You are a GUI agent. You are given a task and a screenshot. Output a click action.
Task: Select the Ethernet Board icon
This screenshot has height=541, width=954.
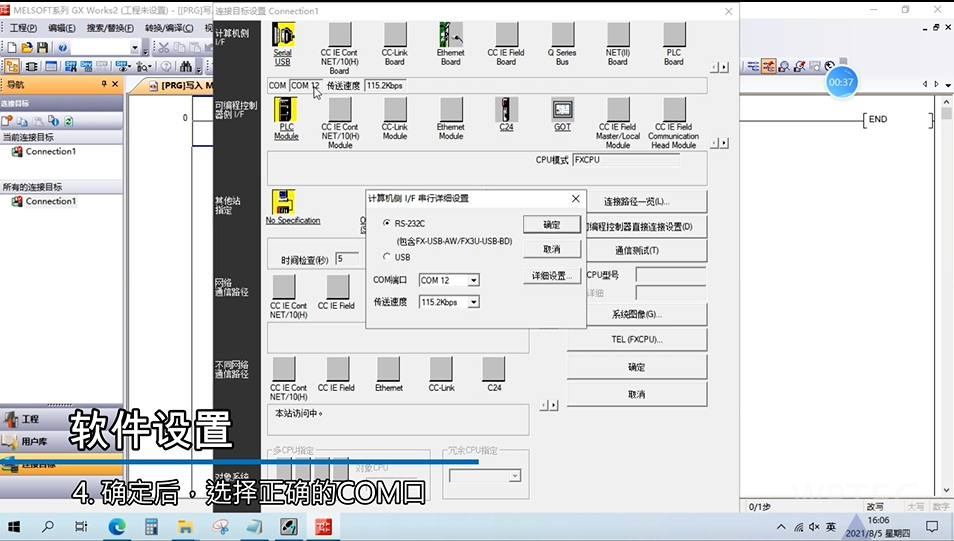click(x=451, y=35)
